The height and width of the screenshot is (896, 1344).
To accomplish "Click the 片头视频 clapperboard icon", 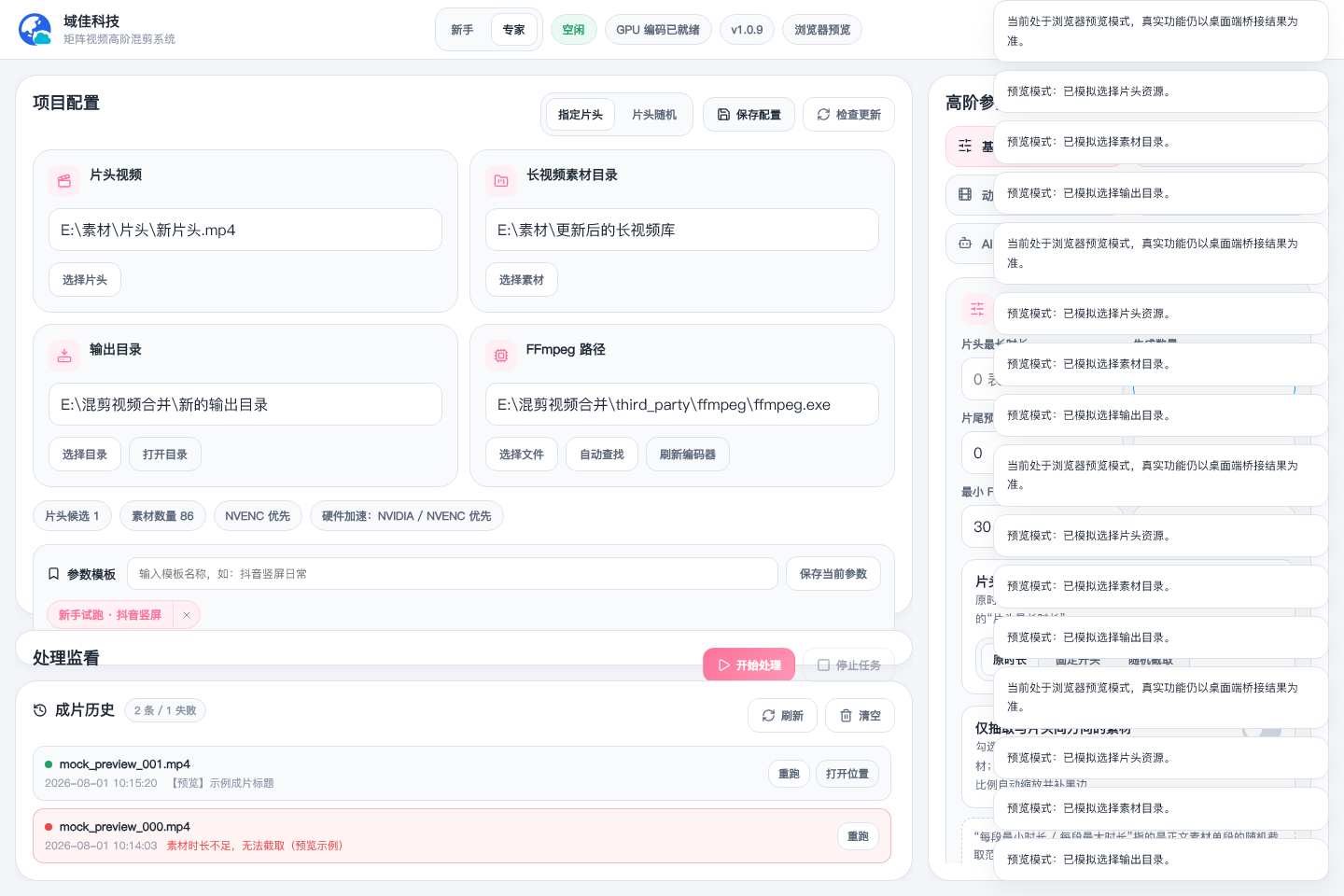I will click(x=64, y=181).
